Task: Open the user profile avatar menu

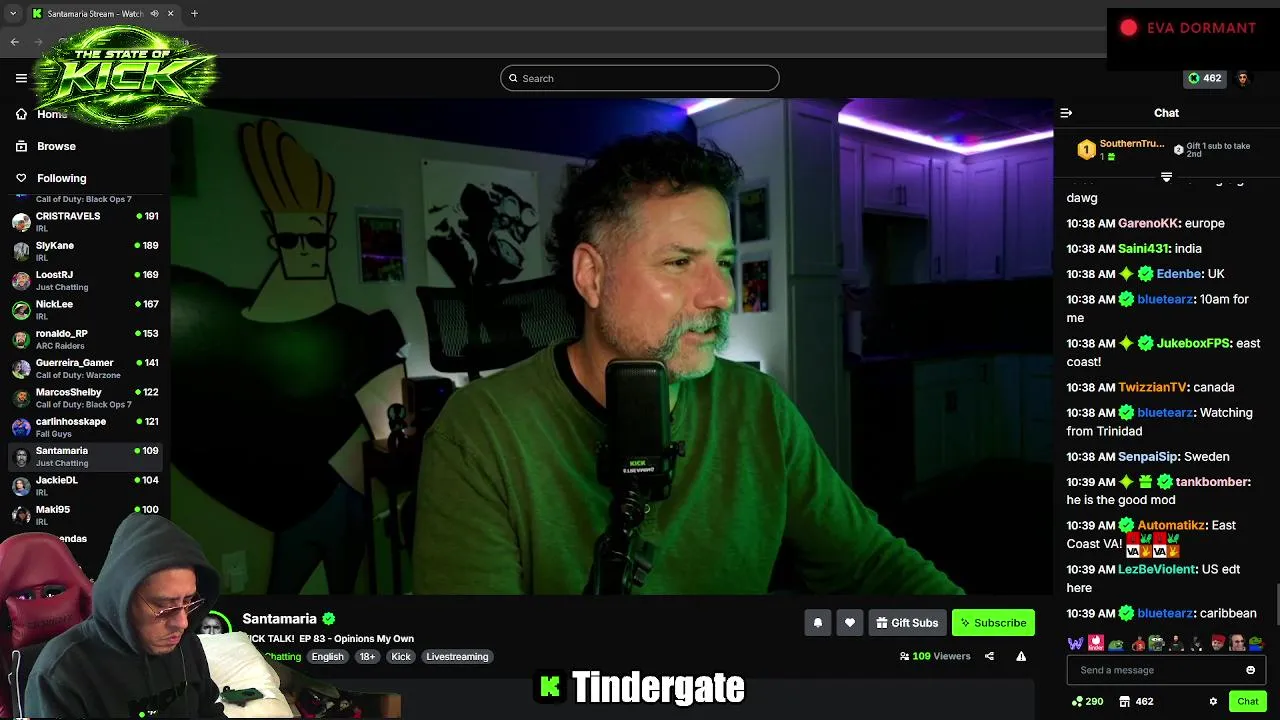Action: coord(1243,78)
